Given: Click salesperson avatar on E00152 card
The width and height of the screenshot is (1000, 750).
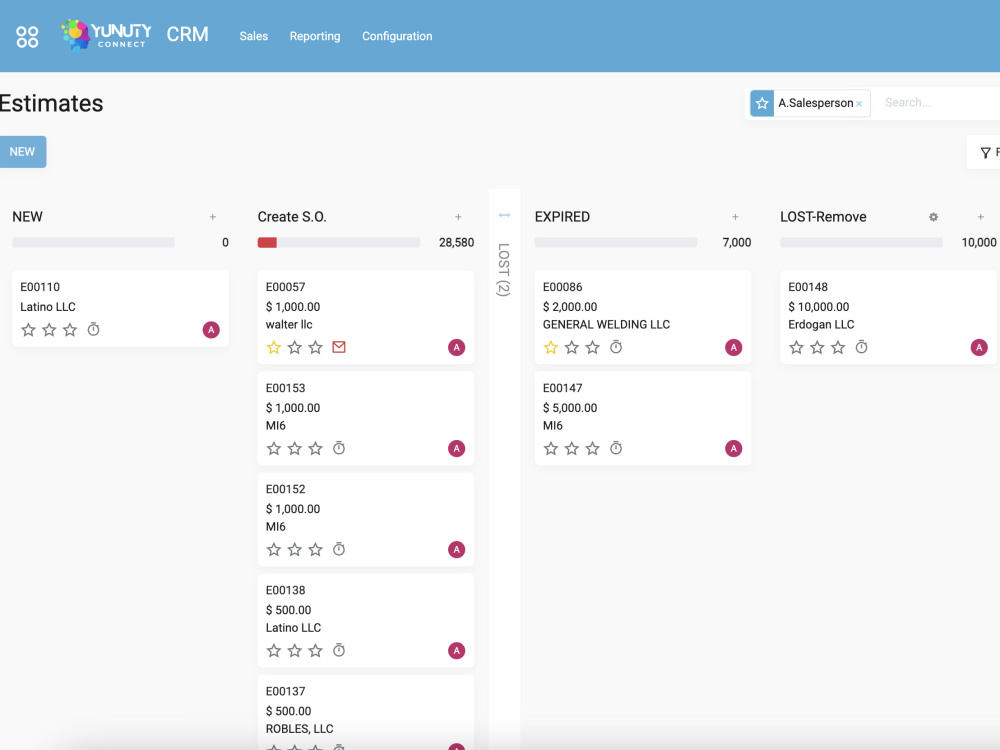Looking at the screenshot, I should tap(457, 550).
